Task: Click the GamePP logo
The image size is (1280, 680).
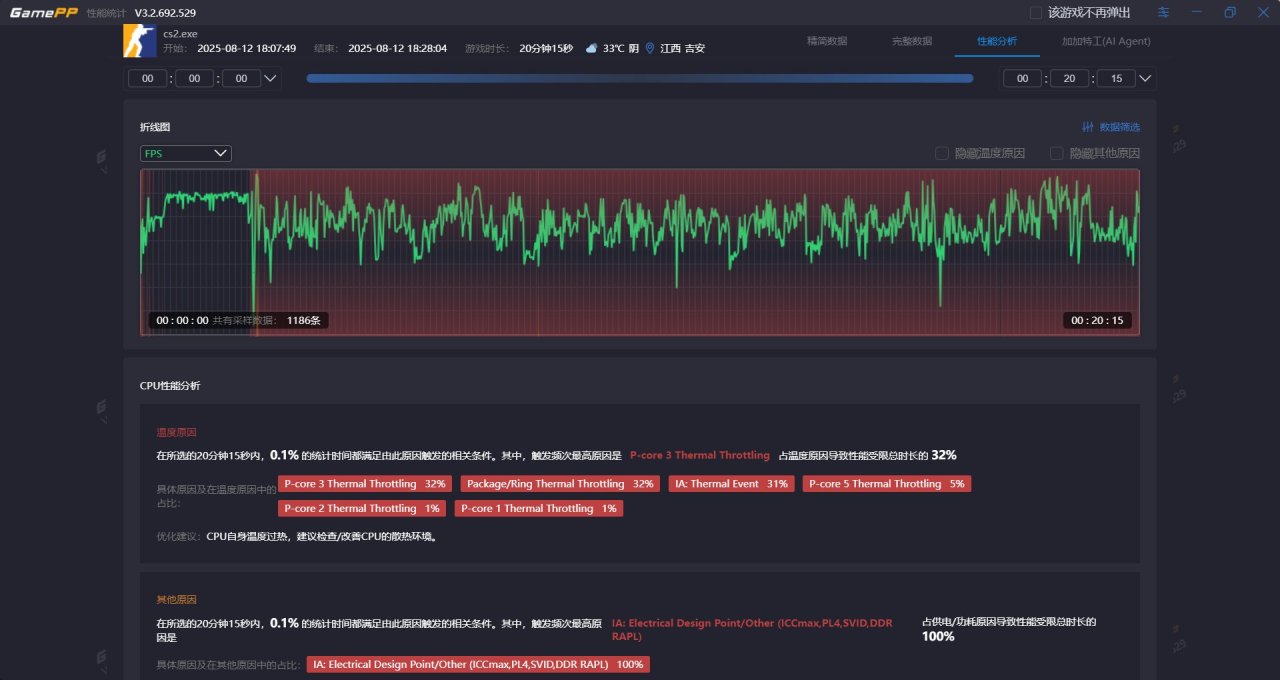Action: [x=43, y=13]
